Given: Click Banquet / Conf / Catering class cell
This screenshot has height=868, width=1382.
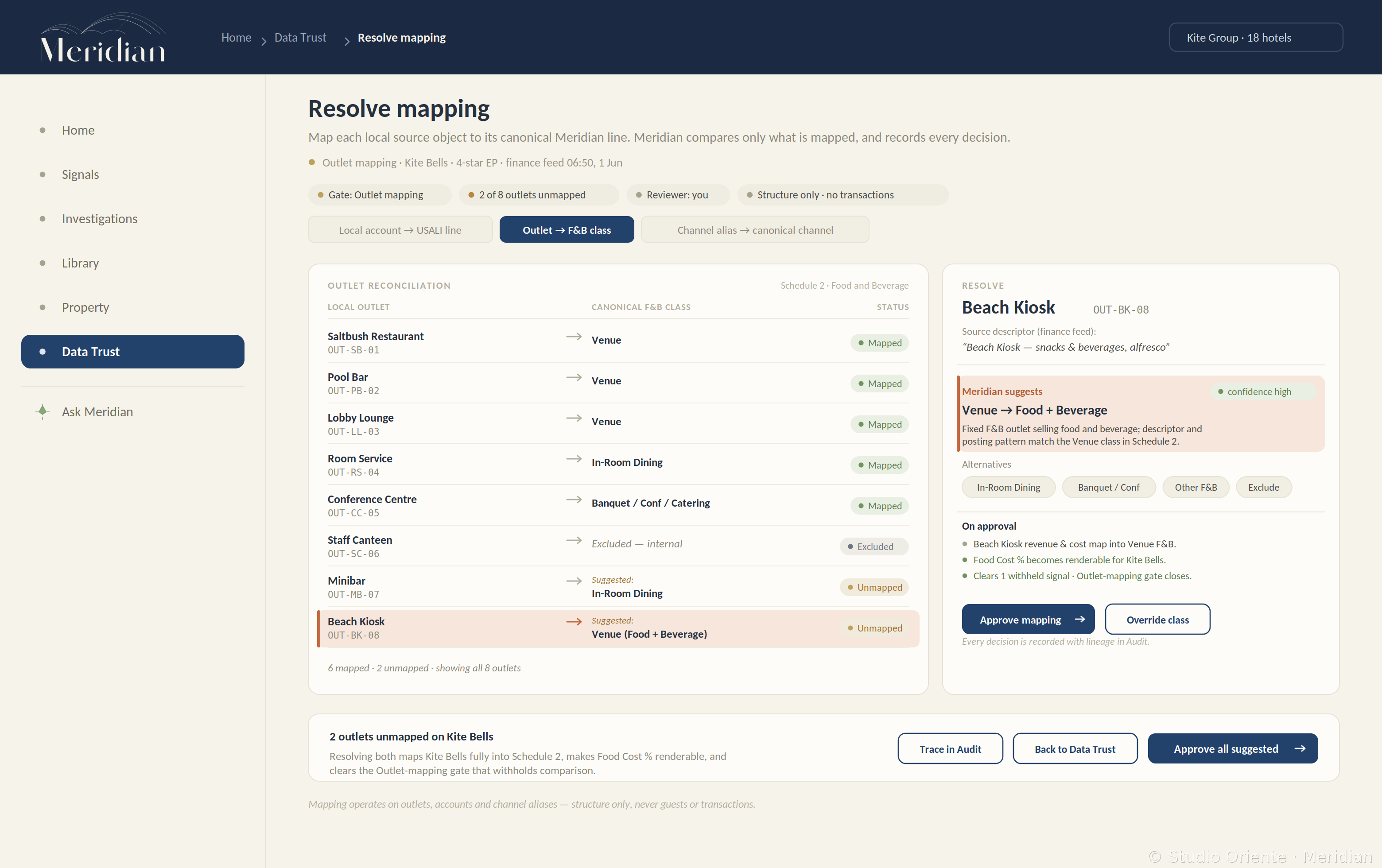Looking at the screenshot, I should tap(650, 503).
